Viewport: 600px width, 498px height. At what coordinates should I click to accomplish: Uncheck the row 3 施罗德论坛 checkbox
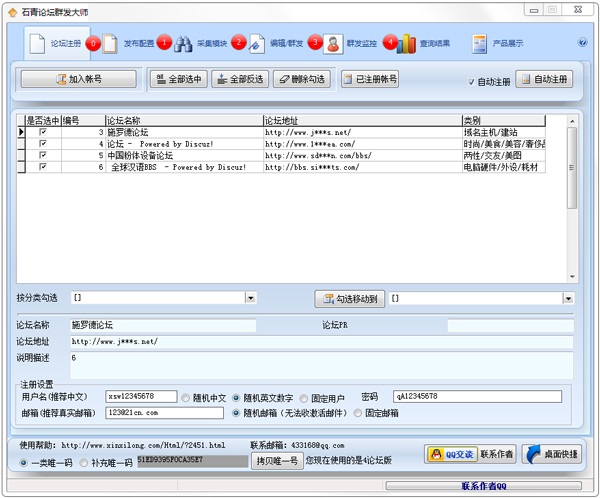[x=43, y=132]
